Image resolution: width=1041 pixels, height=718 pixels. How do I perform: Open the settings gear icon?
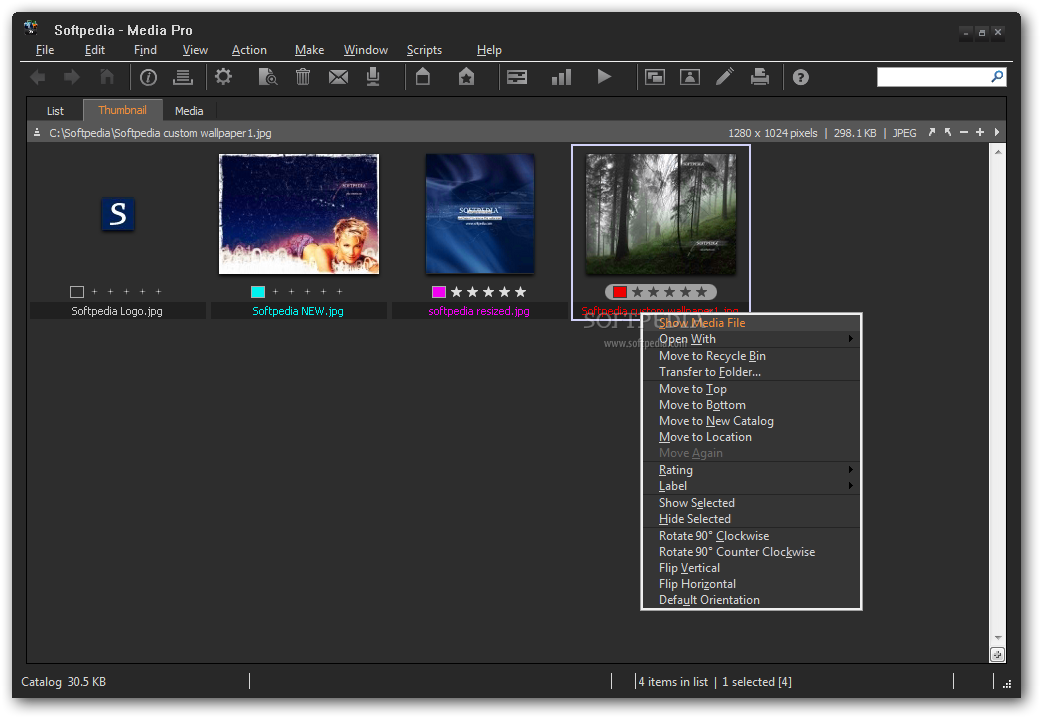click(x=223, y=76)
